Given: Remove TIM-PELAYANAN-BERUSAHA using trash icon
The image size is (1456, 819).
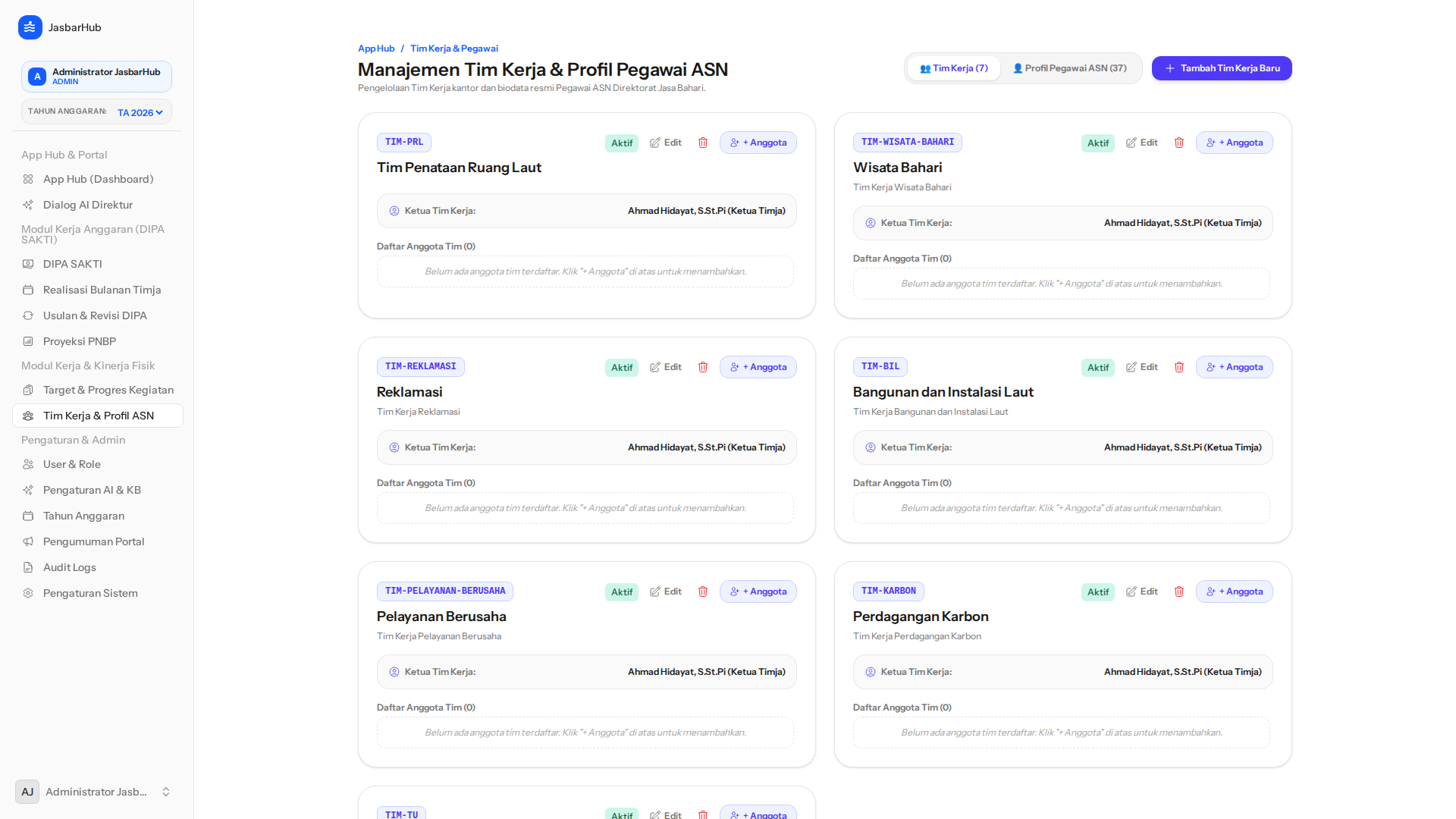Looking at the screenshot, I should click(x=703, y=591).
